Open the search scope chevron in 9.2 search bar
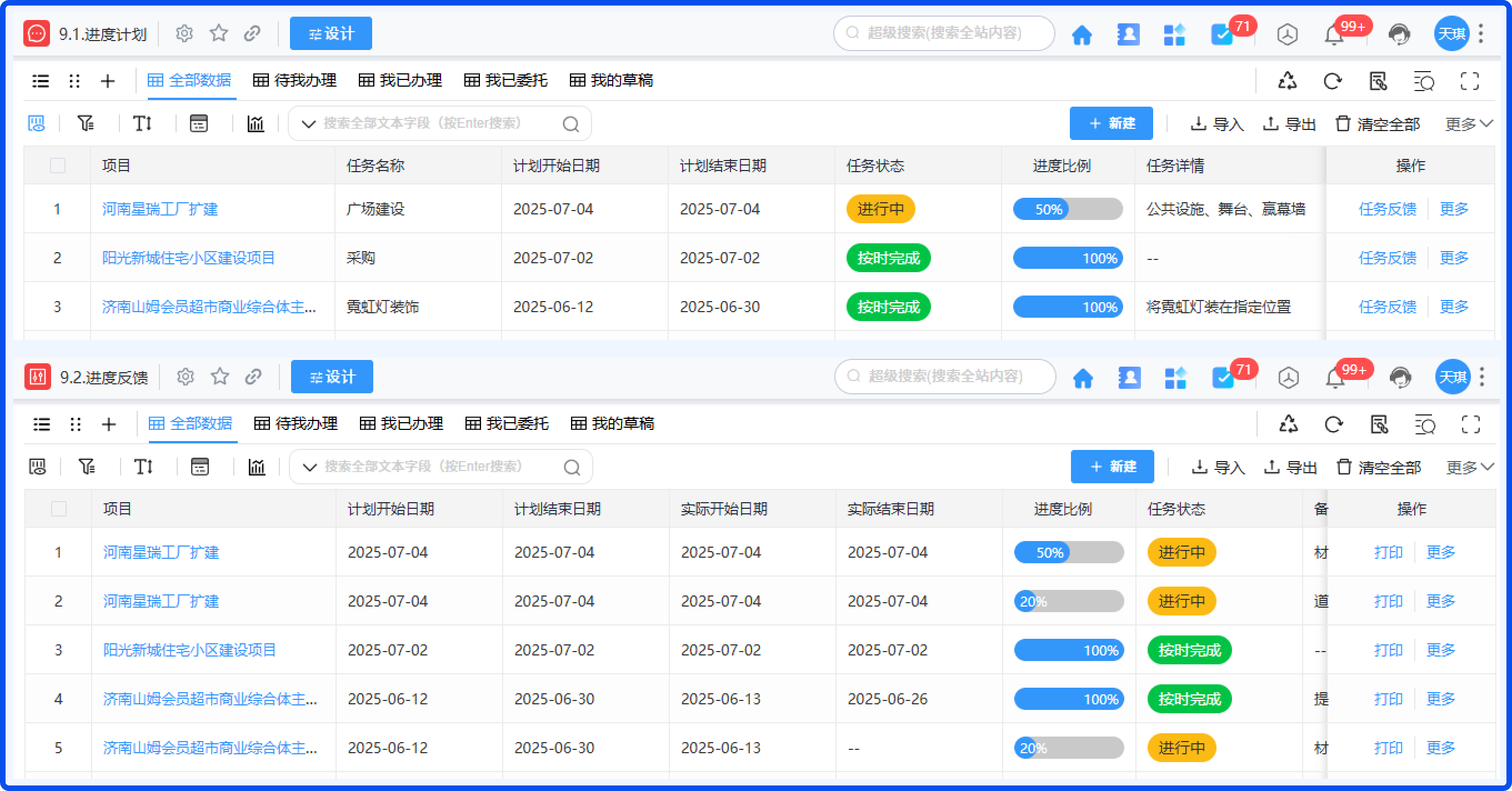 [x=309, y=467]
